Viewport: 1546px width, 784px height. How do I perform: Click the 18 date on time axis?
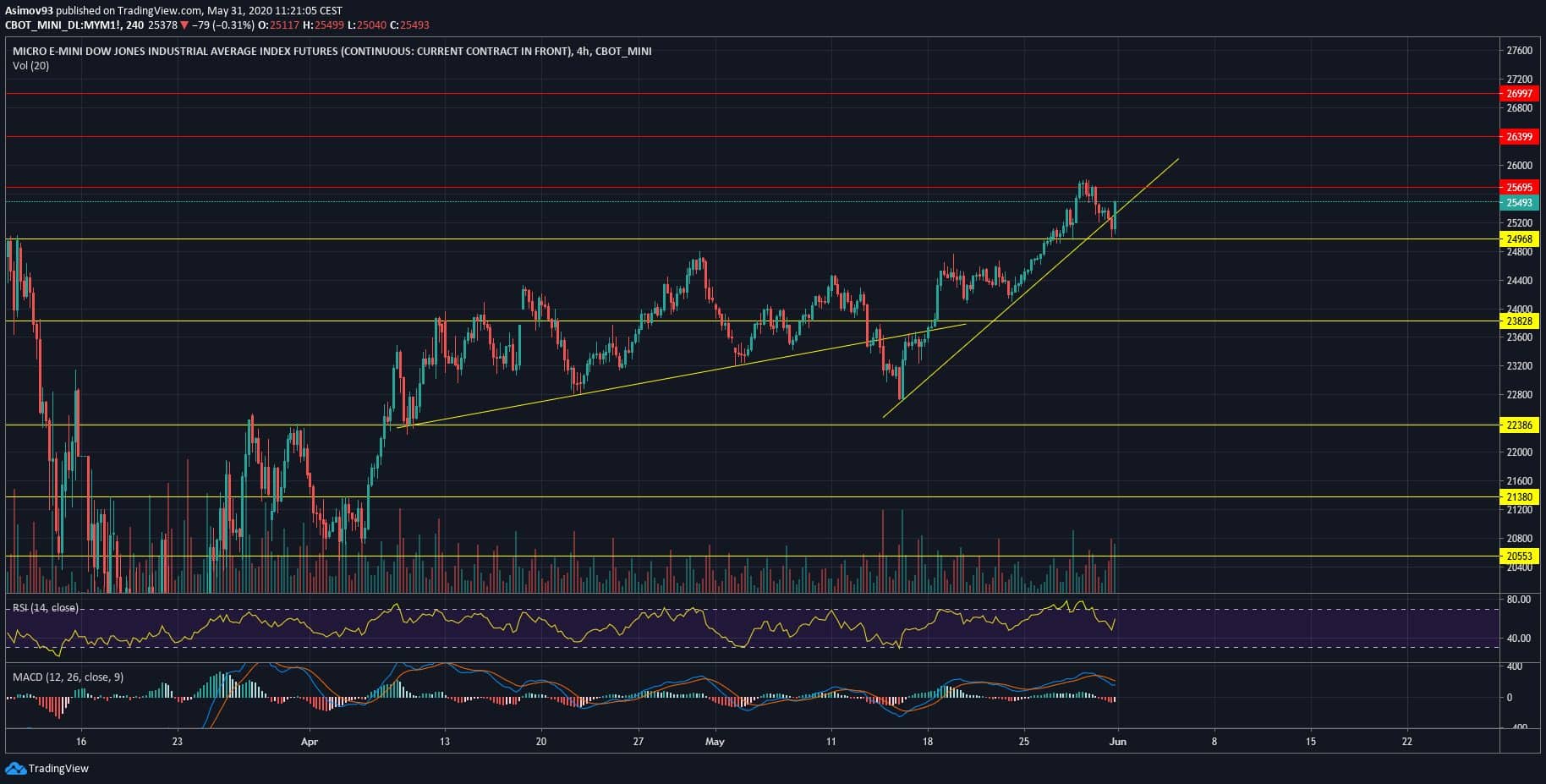pos(928,742)
